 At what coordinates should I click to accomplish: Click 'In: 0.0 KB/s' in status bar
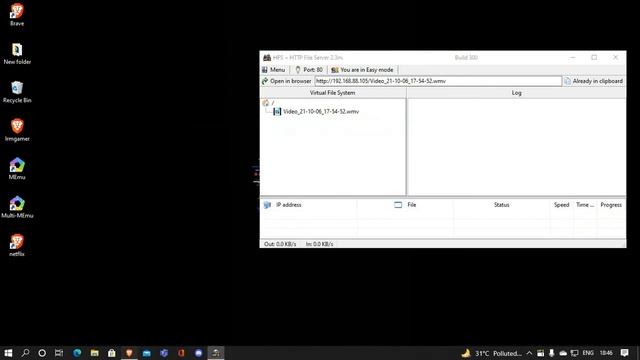[x=319, y=244]
